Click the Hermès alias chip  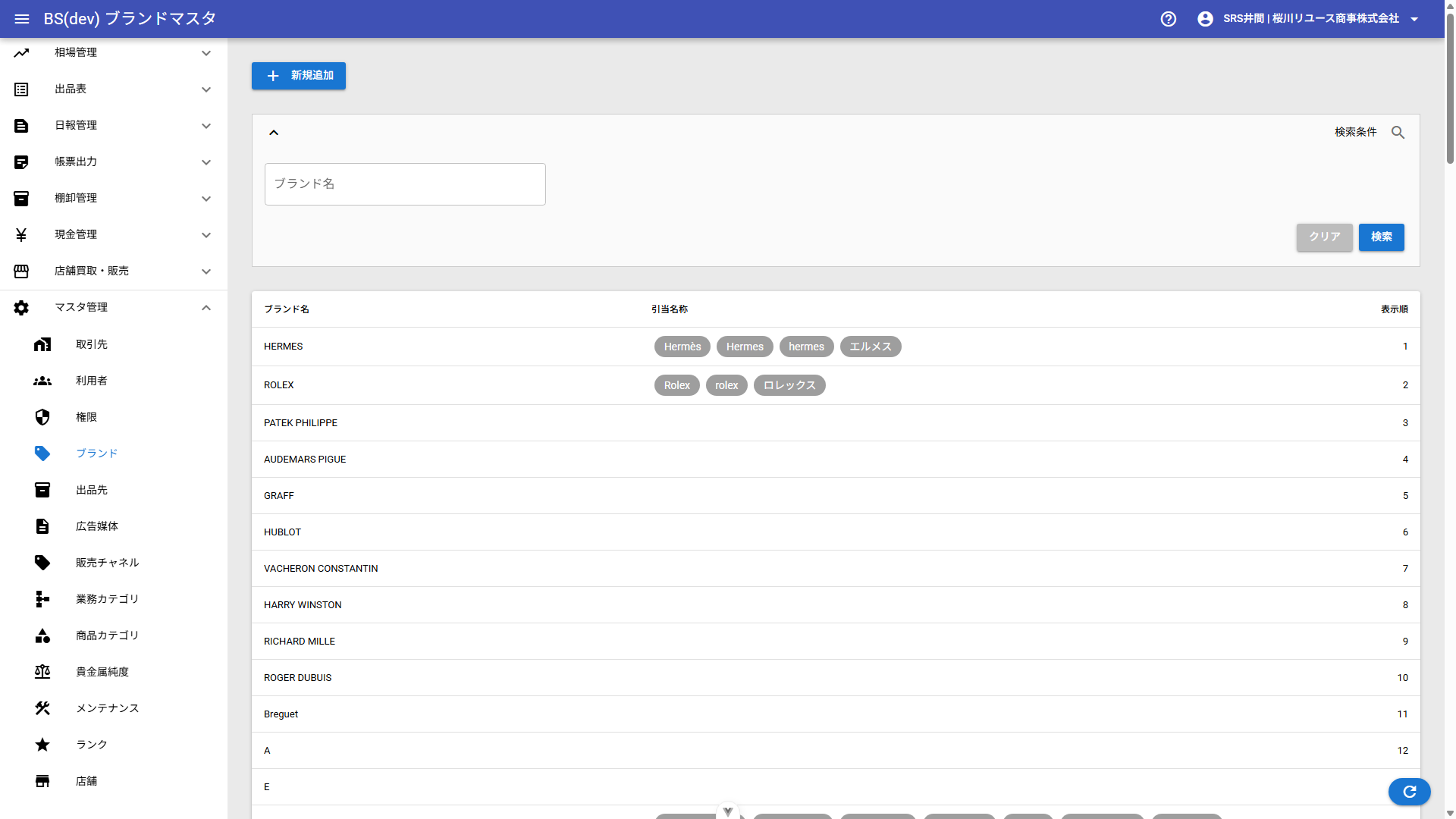(682, 347)
